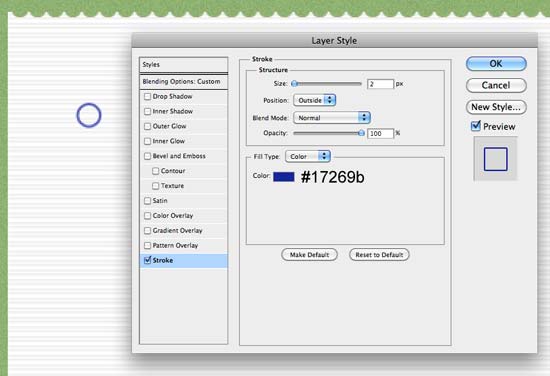Open the Position dropdown showing Outside
The image size is (550, 376).
315,100
